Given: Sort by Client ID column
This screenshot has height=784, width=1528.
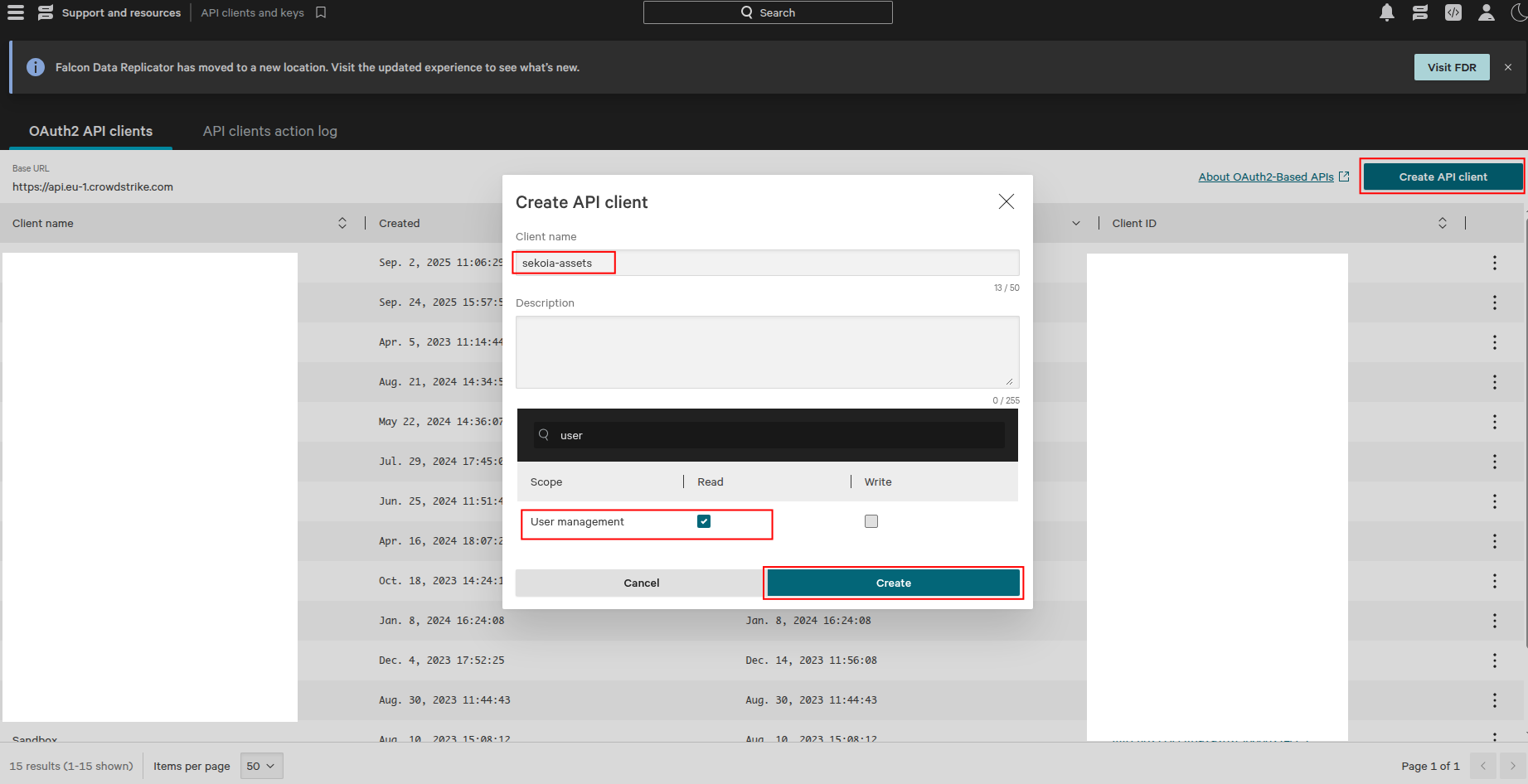Looking at the screenshot, I should (1442, 223).
